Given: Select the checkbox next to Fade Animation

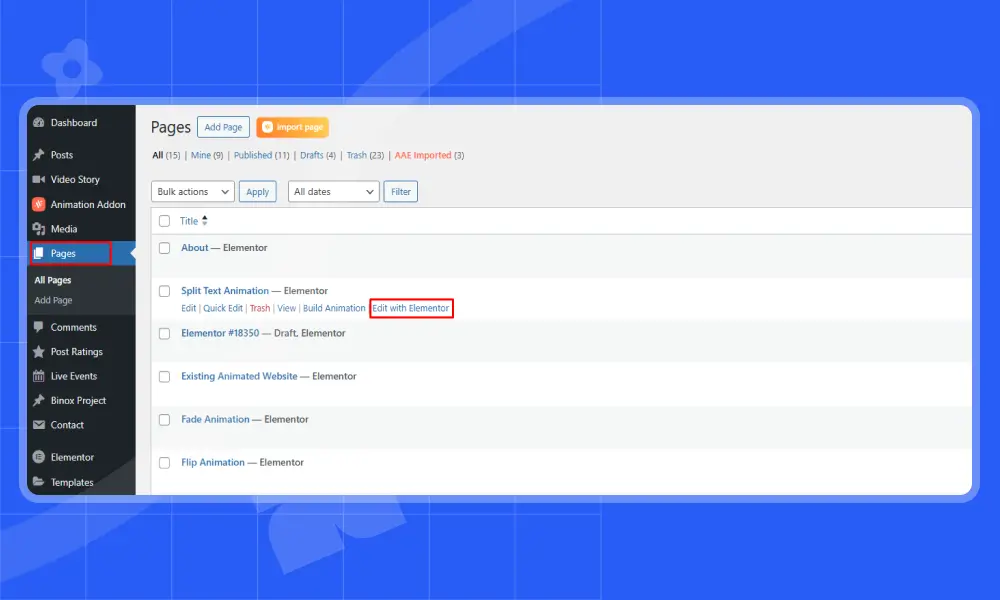Looking at the screenshot, I should tap(164, 420).
